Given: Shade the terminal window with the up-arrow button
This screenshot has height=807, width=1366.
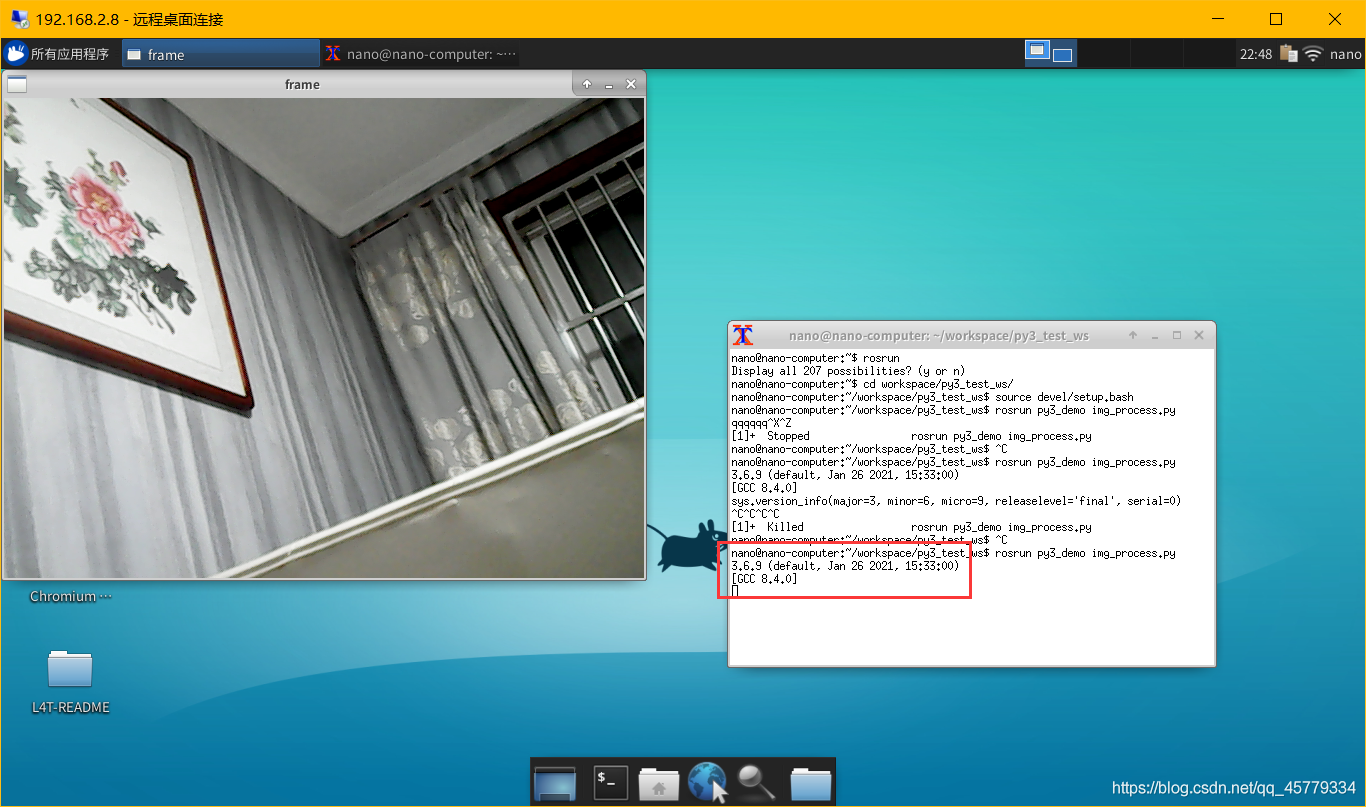Looking at the screenshot, I should coord(1133,335).
